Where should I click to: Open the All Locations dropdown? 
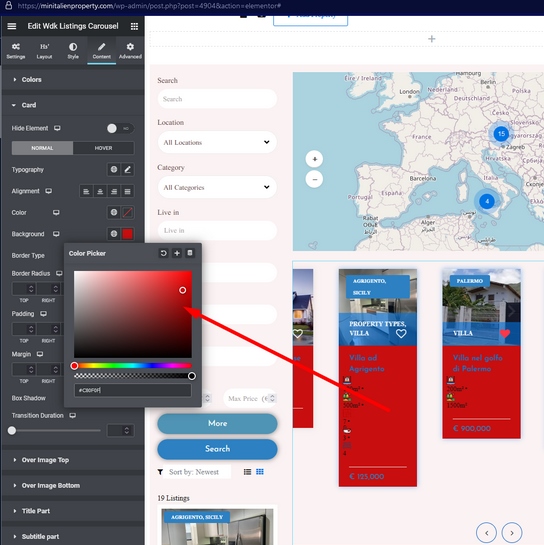click(x=217, y=142)
